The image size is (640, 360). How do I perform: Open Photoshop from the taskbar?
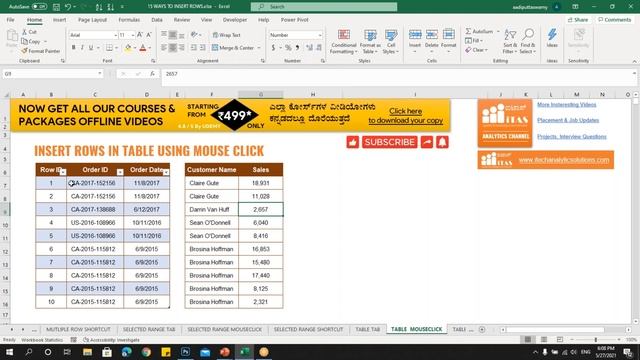(x=185, y=352)
